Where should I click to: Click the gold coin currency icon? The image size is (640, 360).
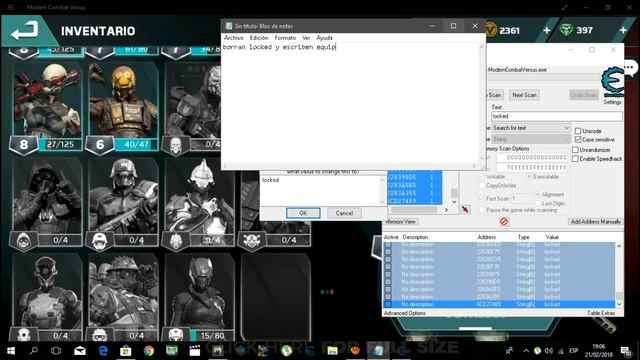click(x=491, y=30)
